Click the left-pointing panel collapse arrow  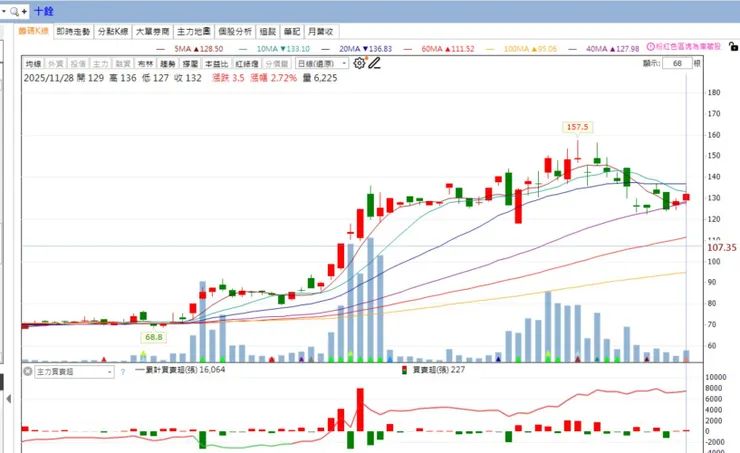(x=8, y=399)
